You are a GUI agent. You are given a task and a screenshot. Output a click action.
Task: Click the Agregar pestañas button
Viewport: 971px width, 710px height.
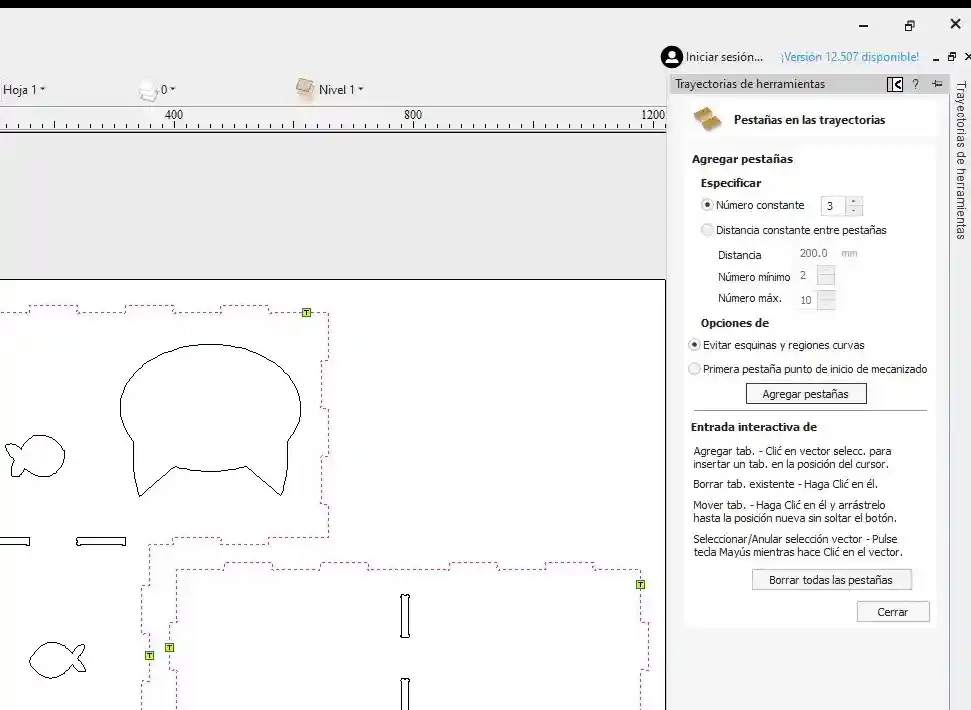pos(806,394)
